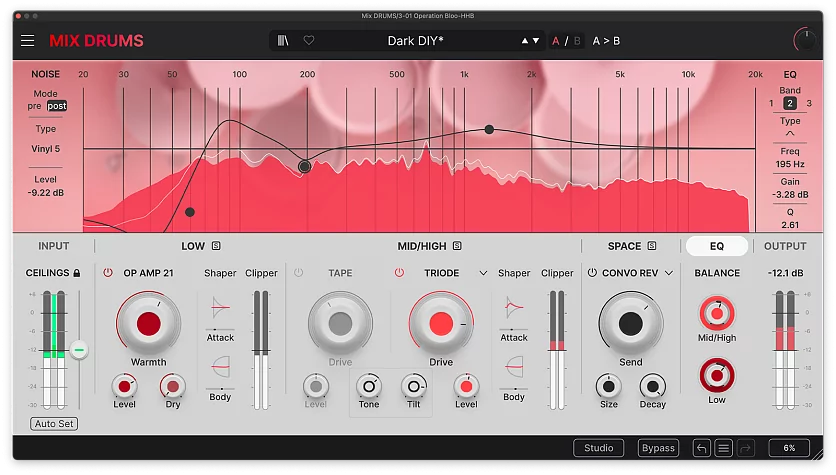836x475 pixels.
Task: Click the NOISE panel header
Action: 45,74
